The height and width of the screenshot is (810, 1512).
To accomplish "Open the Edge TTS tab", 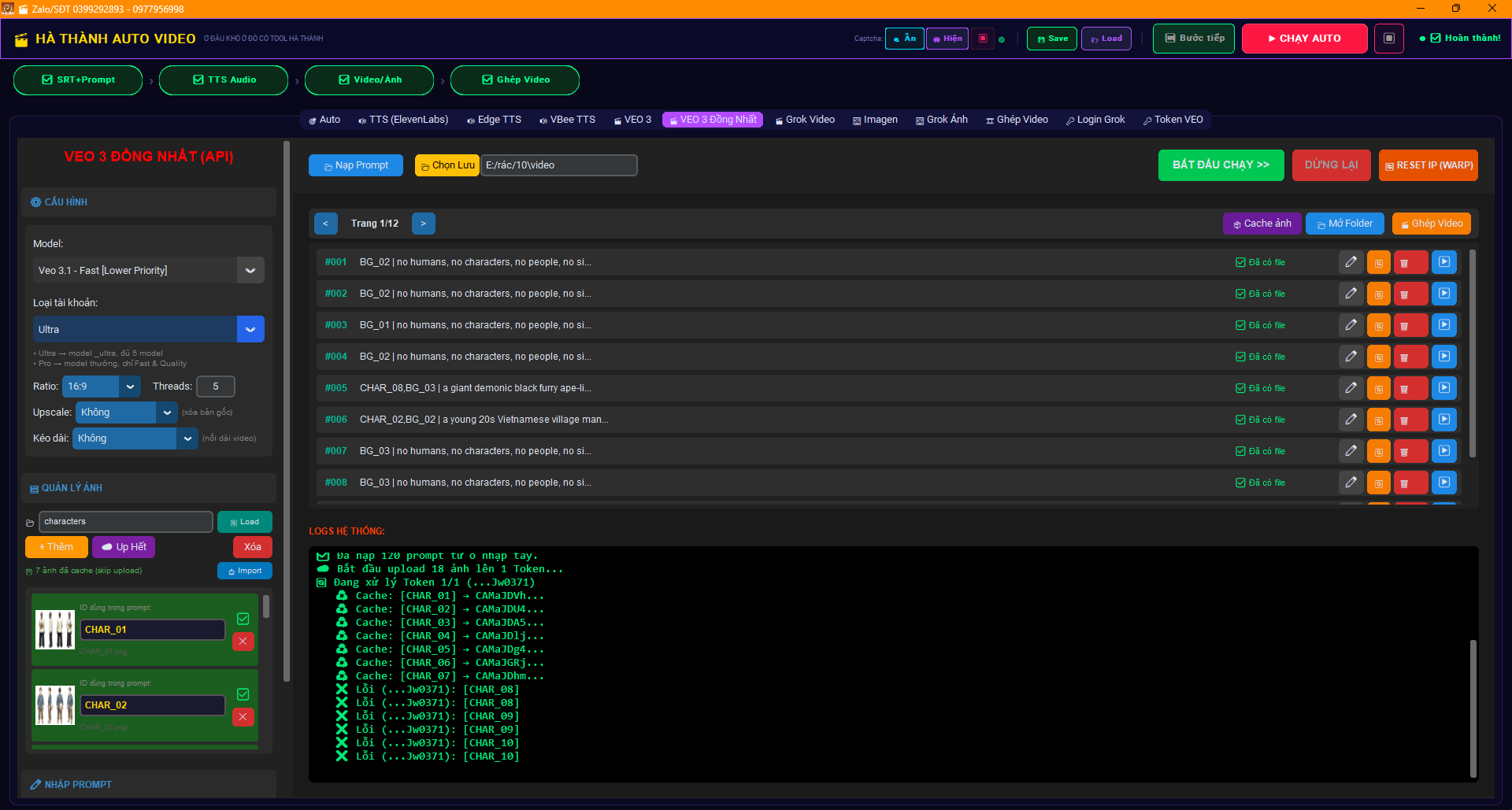I will coord(494,120).
